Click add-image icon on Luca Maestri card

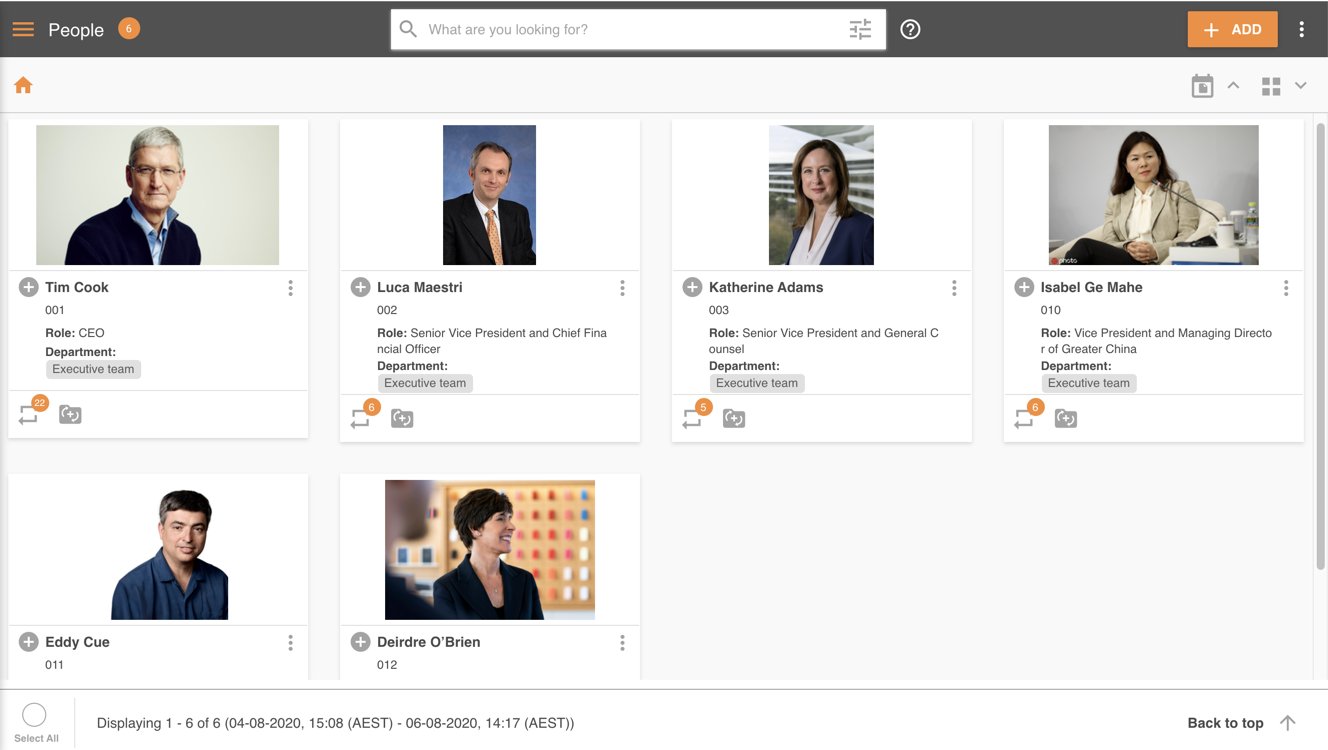pos(402,418)
